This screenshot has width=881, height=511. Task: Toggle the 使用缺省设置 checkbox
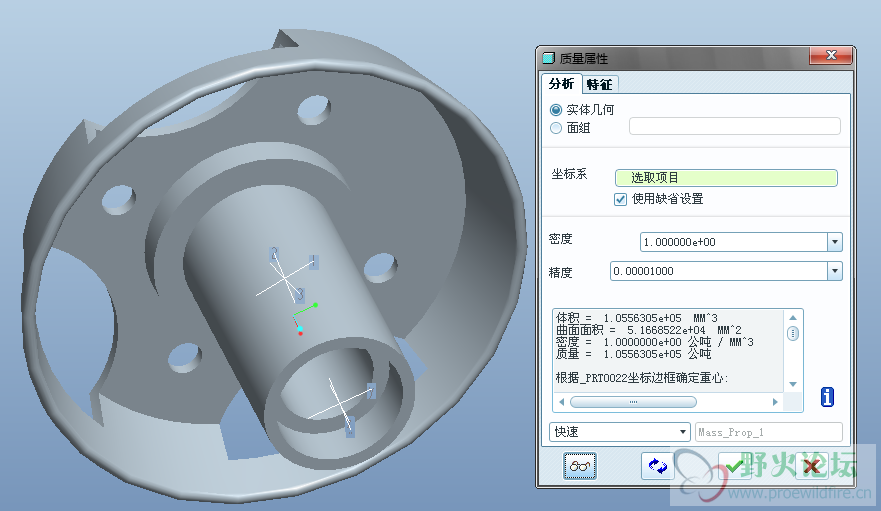pyautogui.click(x=620, y=199)
